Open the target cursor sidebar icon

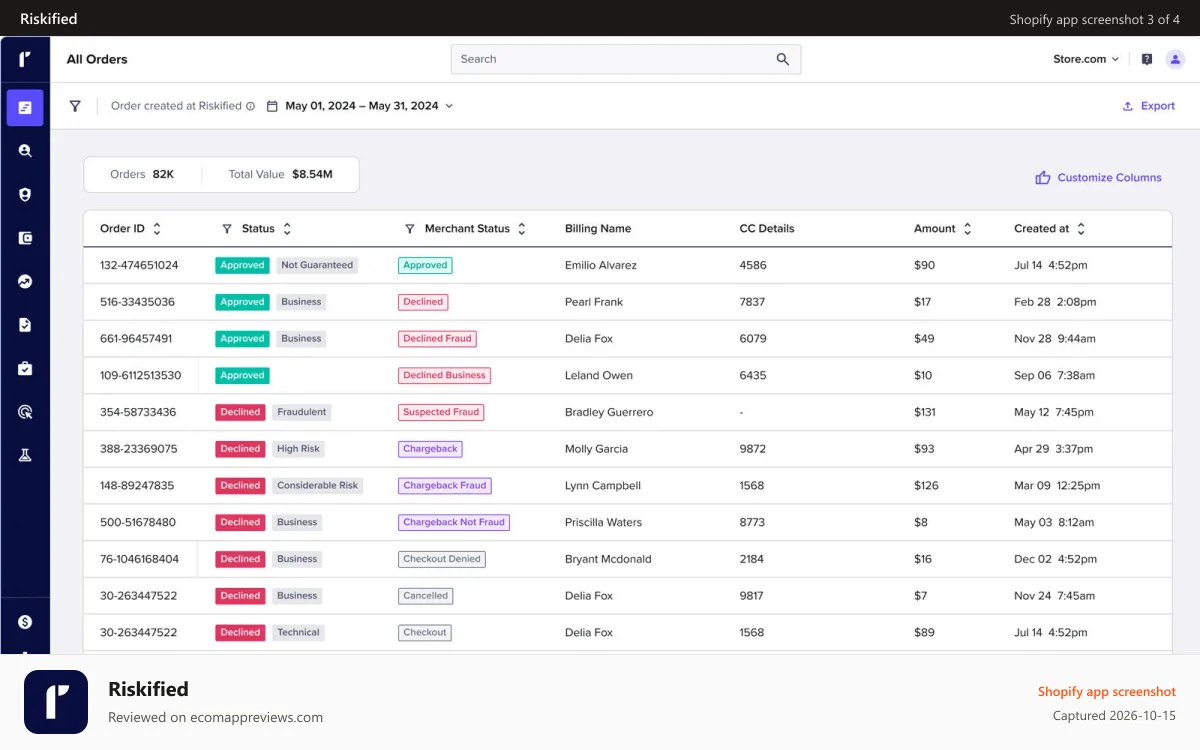pyautogui.click(x=25, y=412)
